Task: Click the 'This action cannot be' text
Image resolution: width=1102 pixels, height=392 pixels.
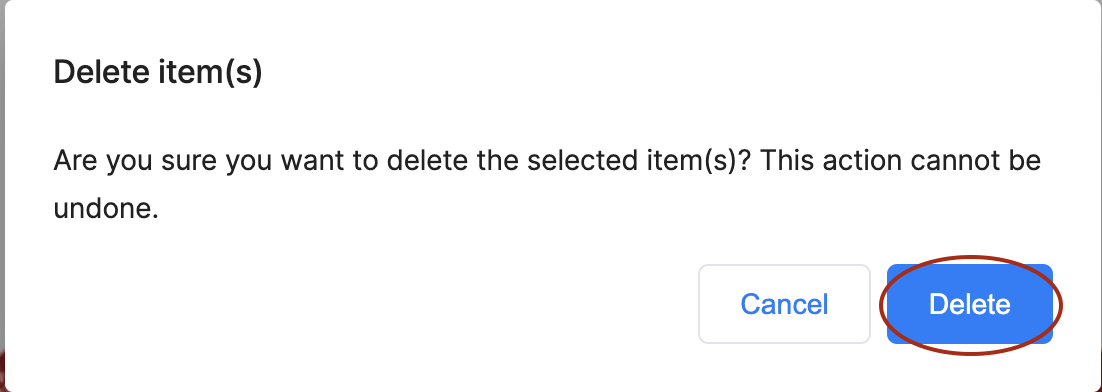Action: pyautogui.click(x=900, y=161)
